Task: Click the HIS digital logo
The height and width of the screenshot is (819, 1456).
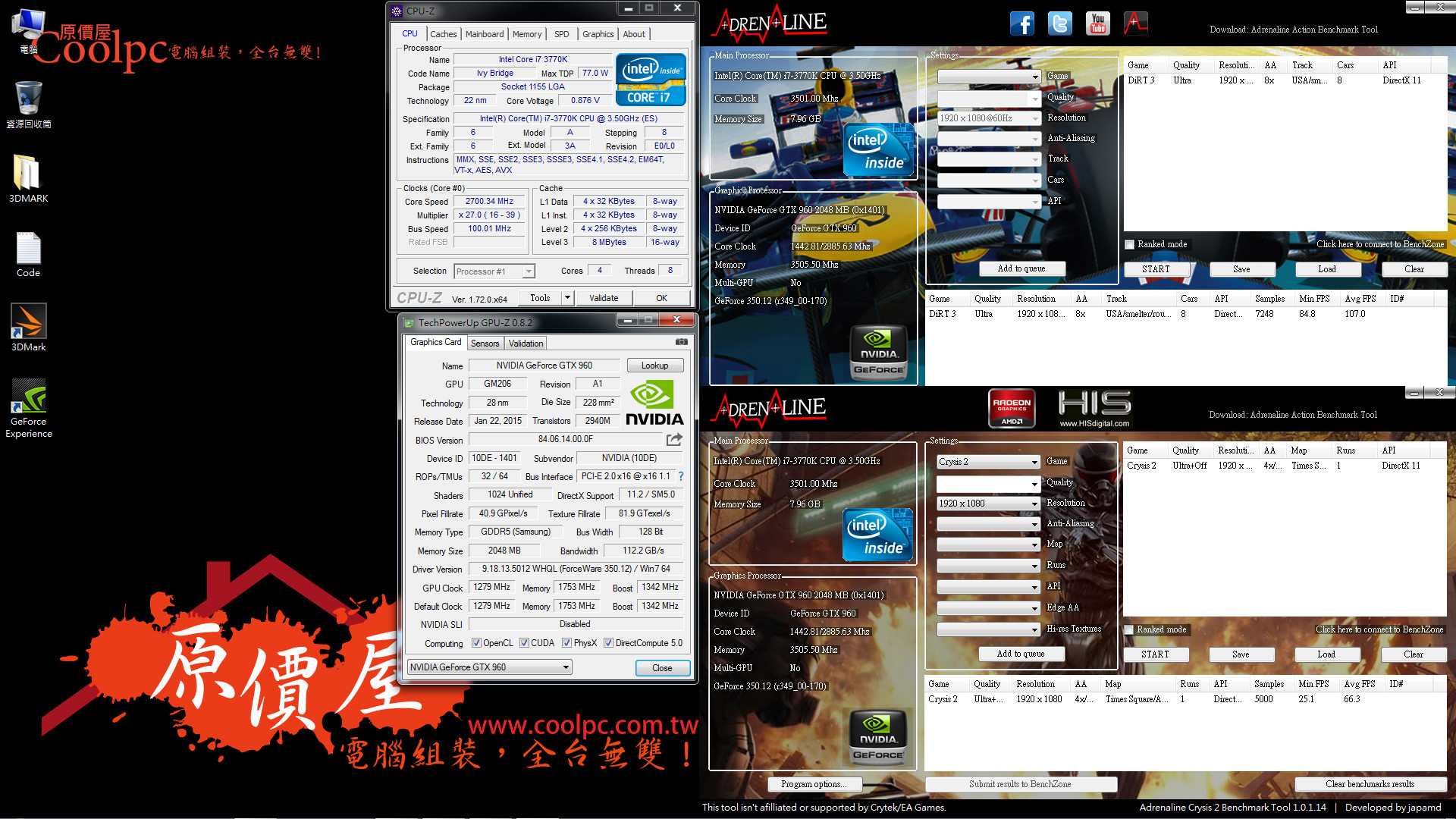Action: [1094, 408]
